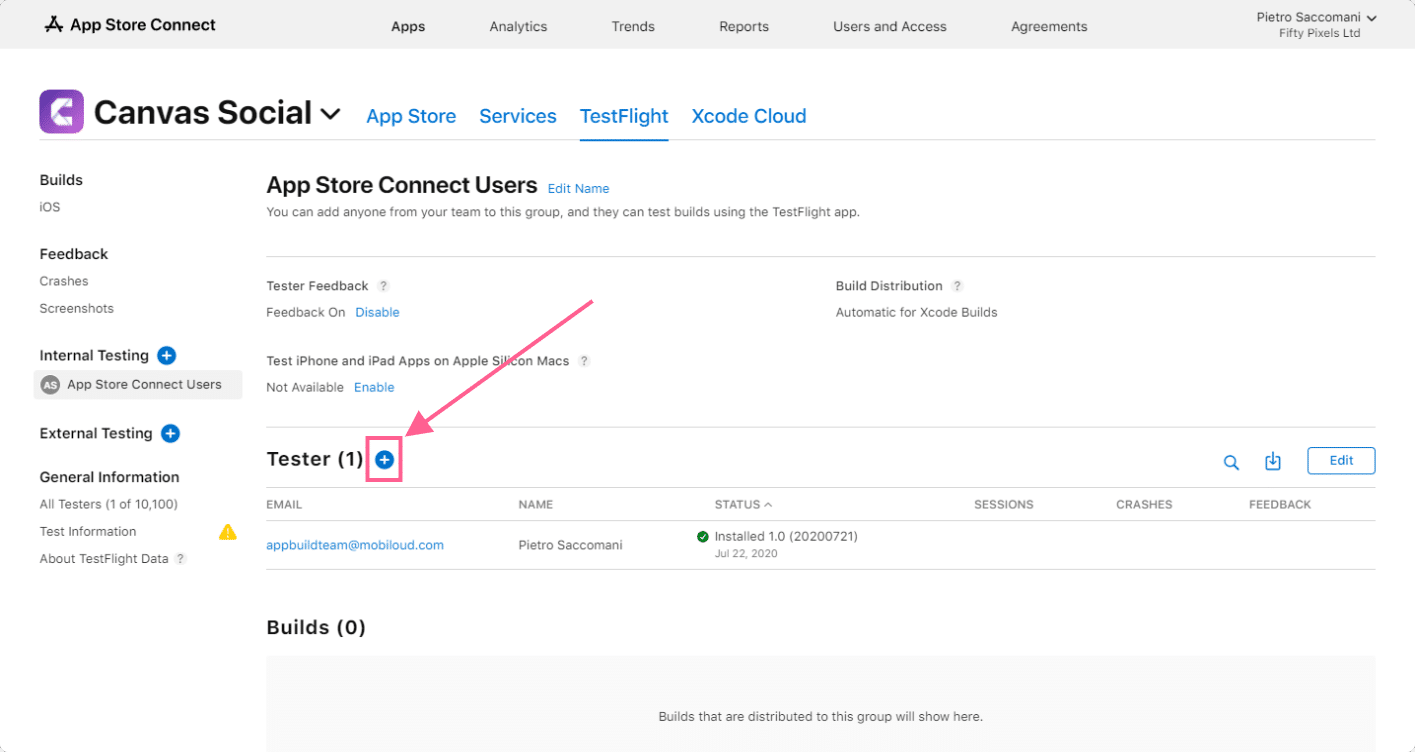Open the Xcode Cloud tab

click(x=749, y=116)
